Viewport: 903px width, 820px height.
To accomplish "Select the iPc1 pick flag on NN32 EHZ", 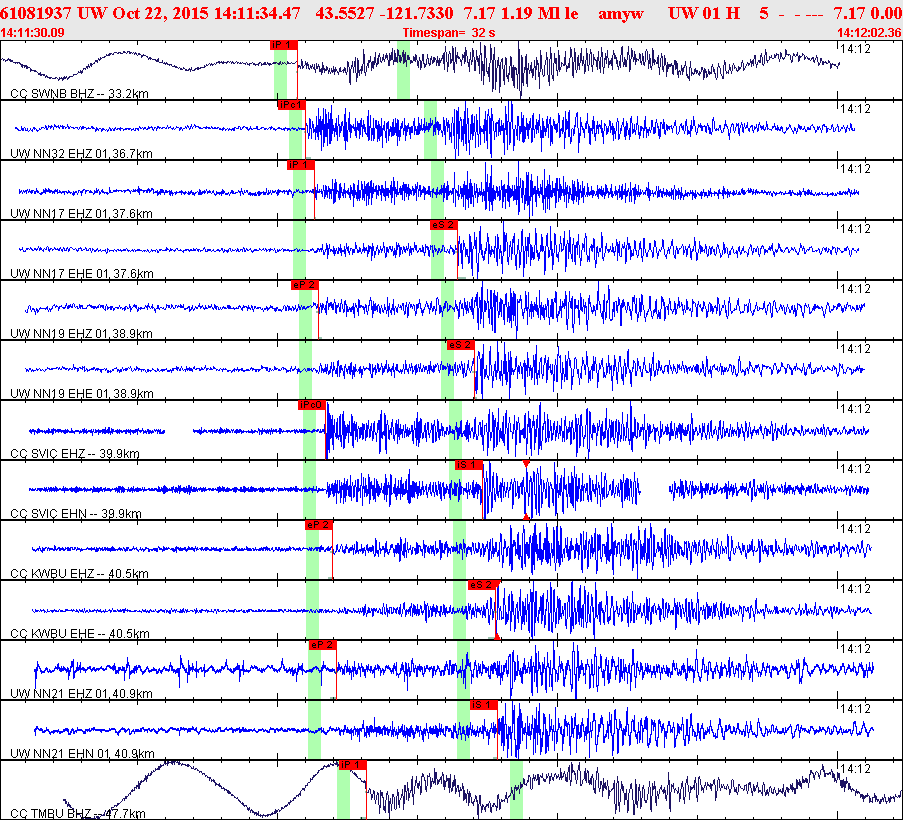I will (291, 105).
